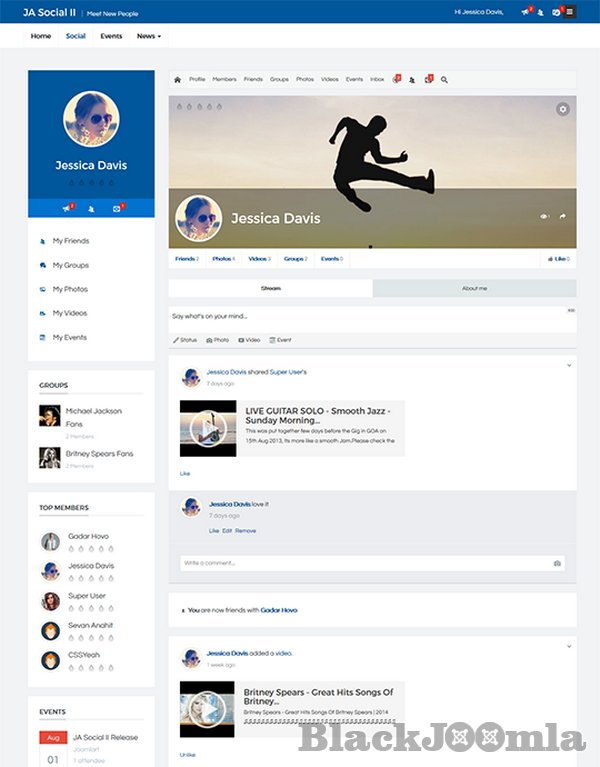The image size is (600, 767).
Task: Click the share arrow on the cover photo
Action: coord(562,216)
